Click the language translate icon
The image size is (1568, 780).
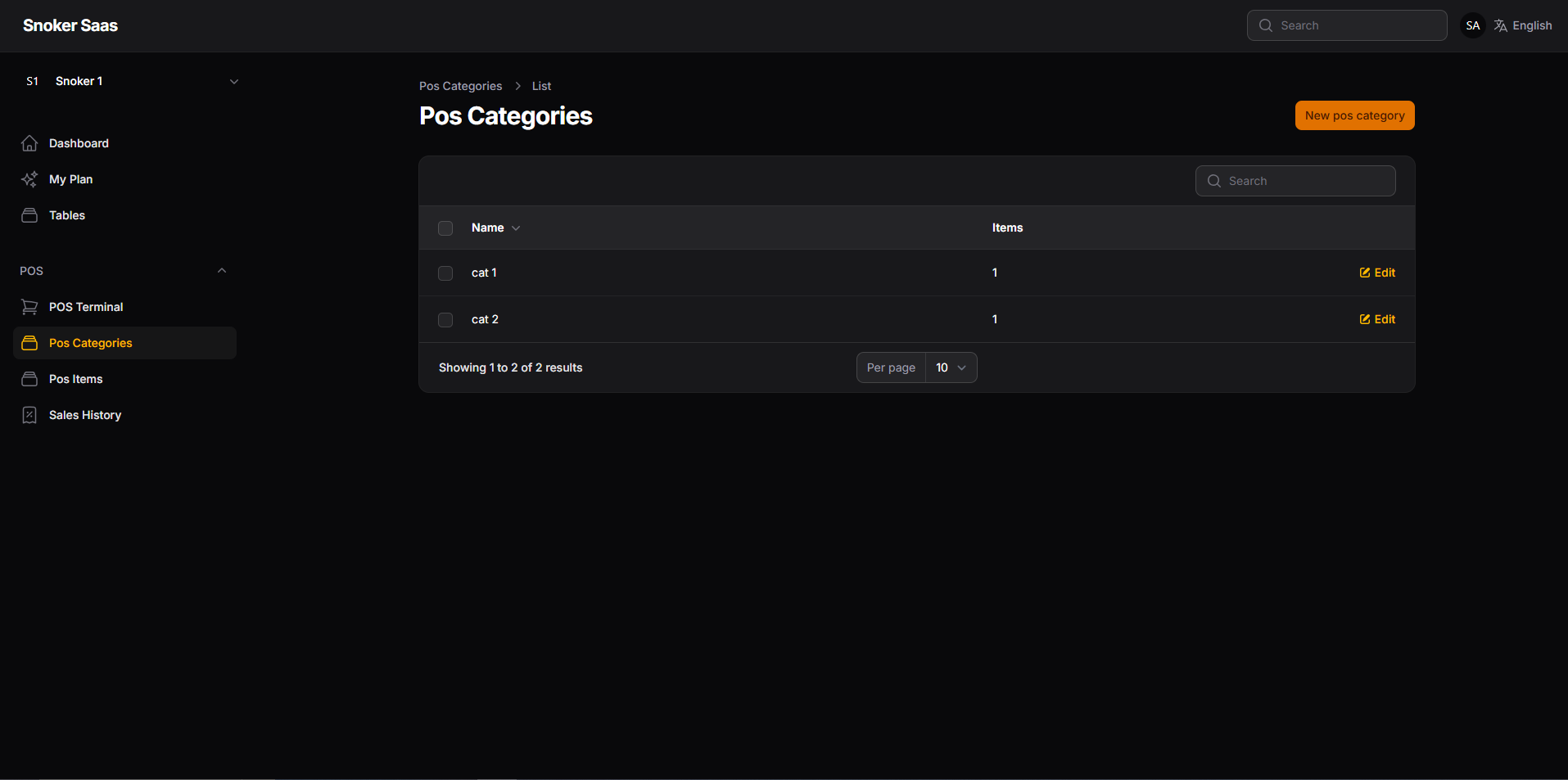(1501, 25)
